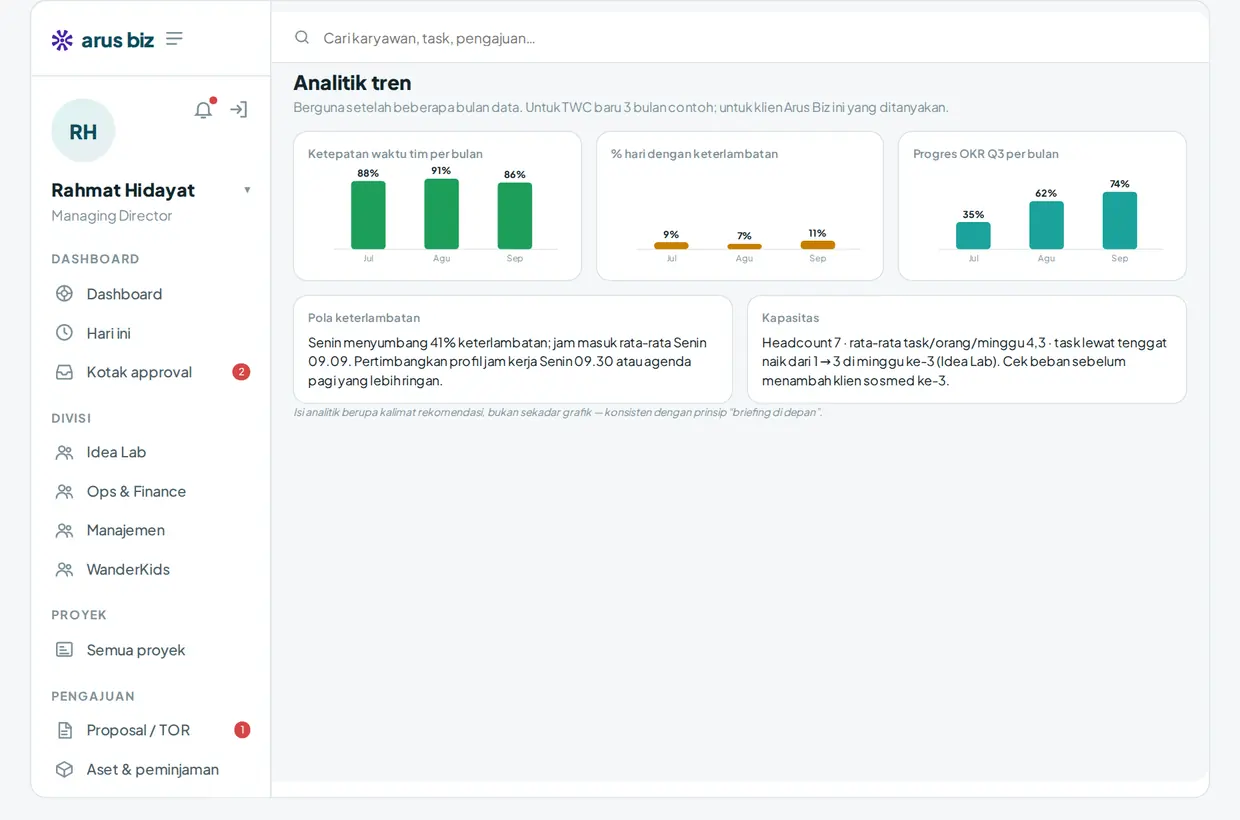Screen dimensions: 1240x820
Task: Click the Managing Director subtitle
Action: pos(112,216)
